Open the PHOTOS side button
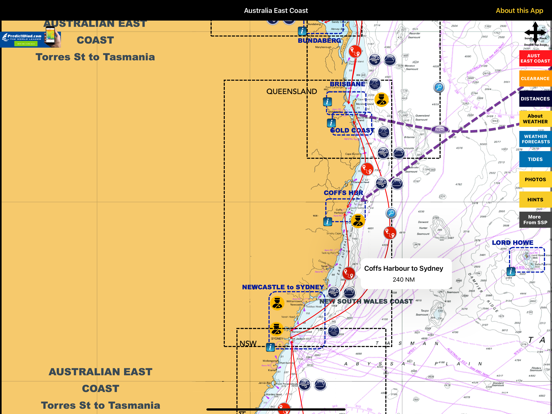 pyautogui.click(x=535, y=180)
